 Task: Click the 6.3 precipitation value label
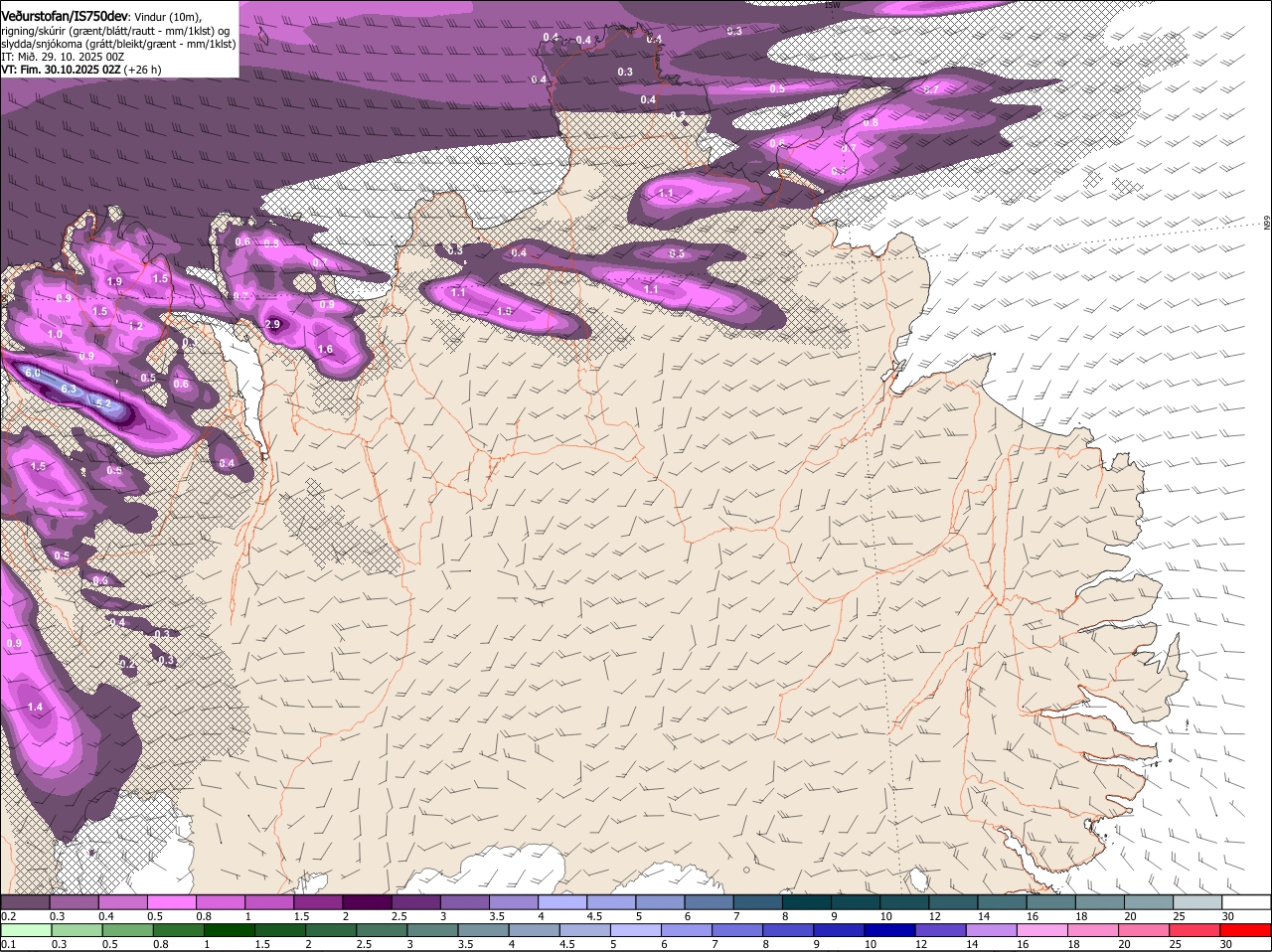coord(69,390)
